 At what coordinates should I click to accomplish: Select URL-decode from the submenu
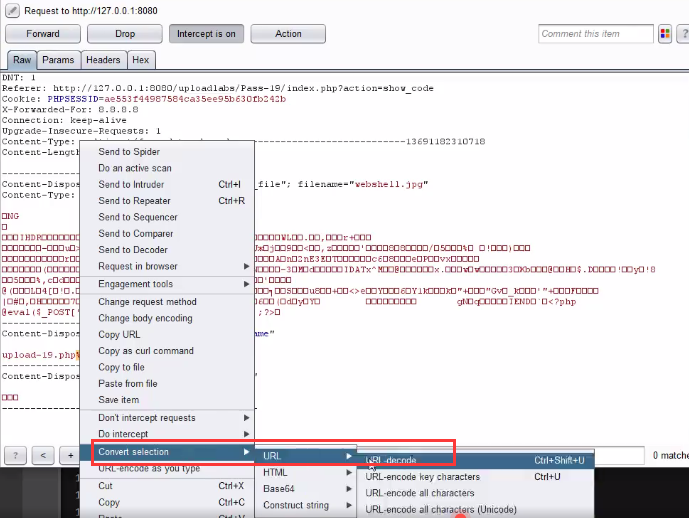pyautogui.click(x=391, y=460)
